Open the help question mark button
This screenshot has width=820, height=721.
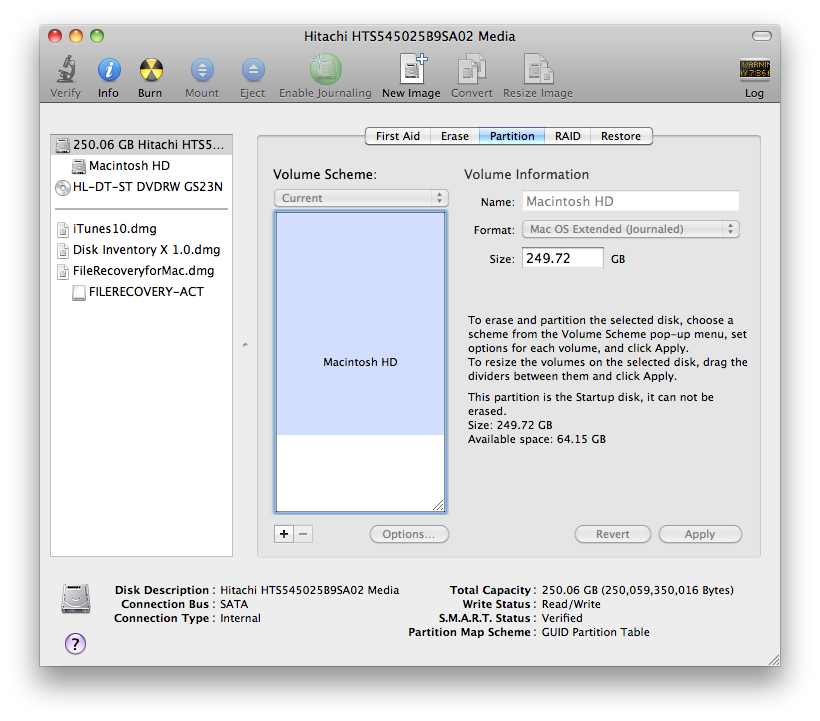tap(75, 644)
